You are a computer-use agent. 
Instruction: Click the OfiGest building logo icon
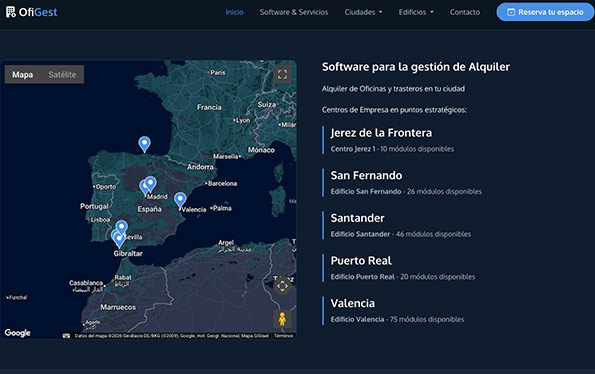tap(11, 12)
